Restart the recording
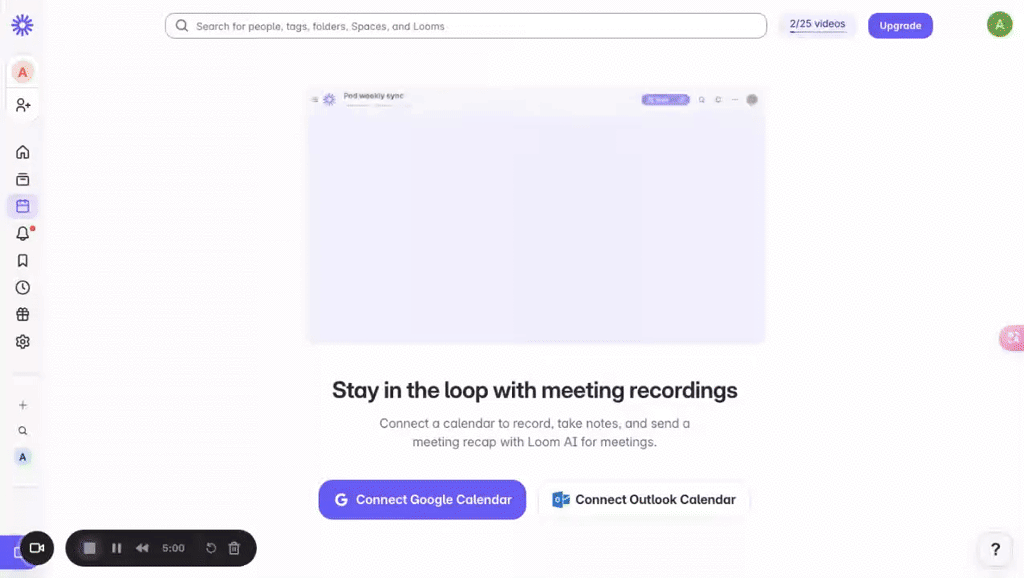This screenshot has width=1024, height=578. [211, 548]
